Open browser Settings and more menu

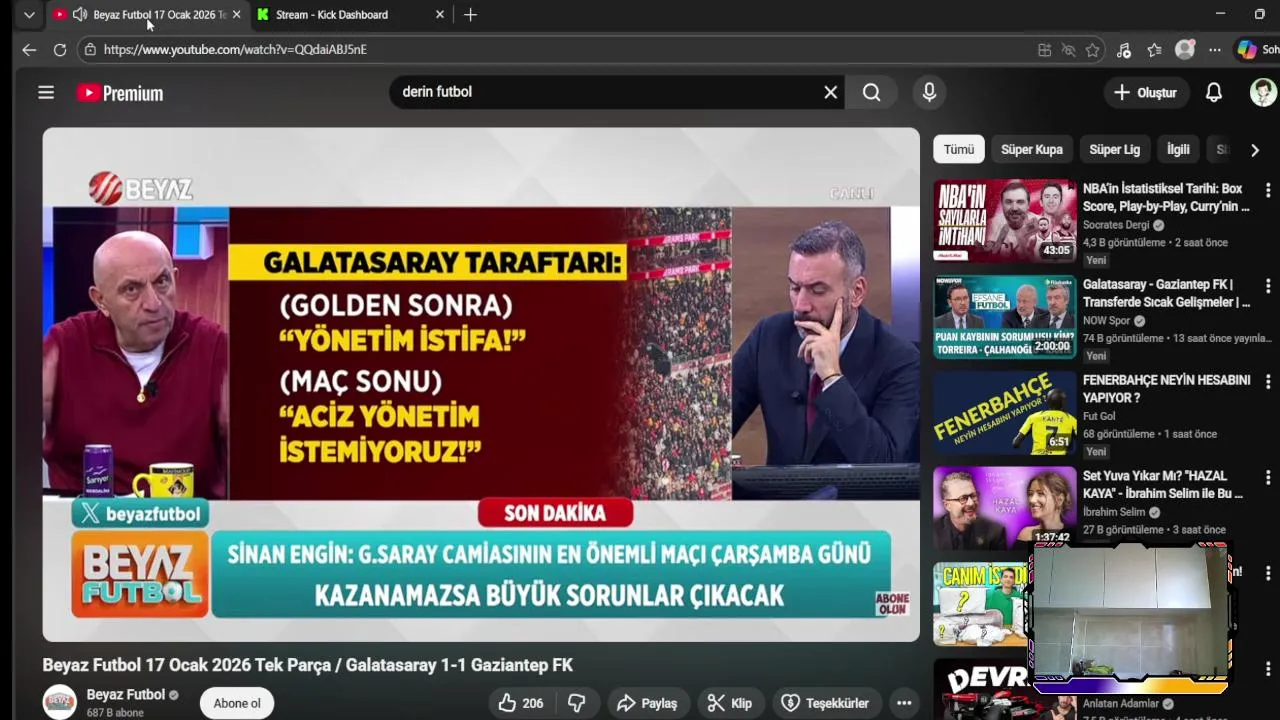(x=1214, y=50)
